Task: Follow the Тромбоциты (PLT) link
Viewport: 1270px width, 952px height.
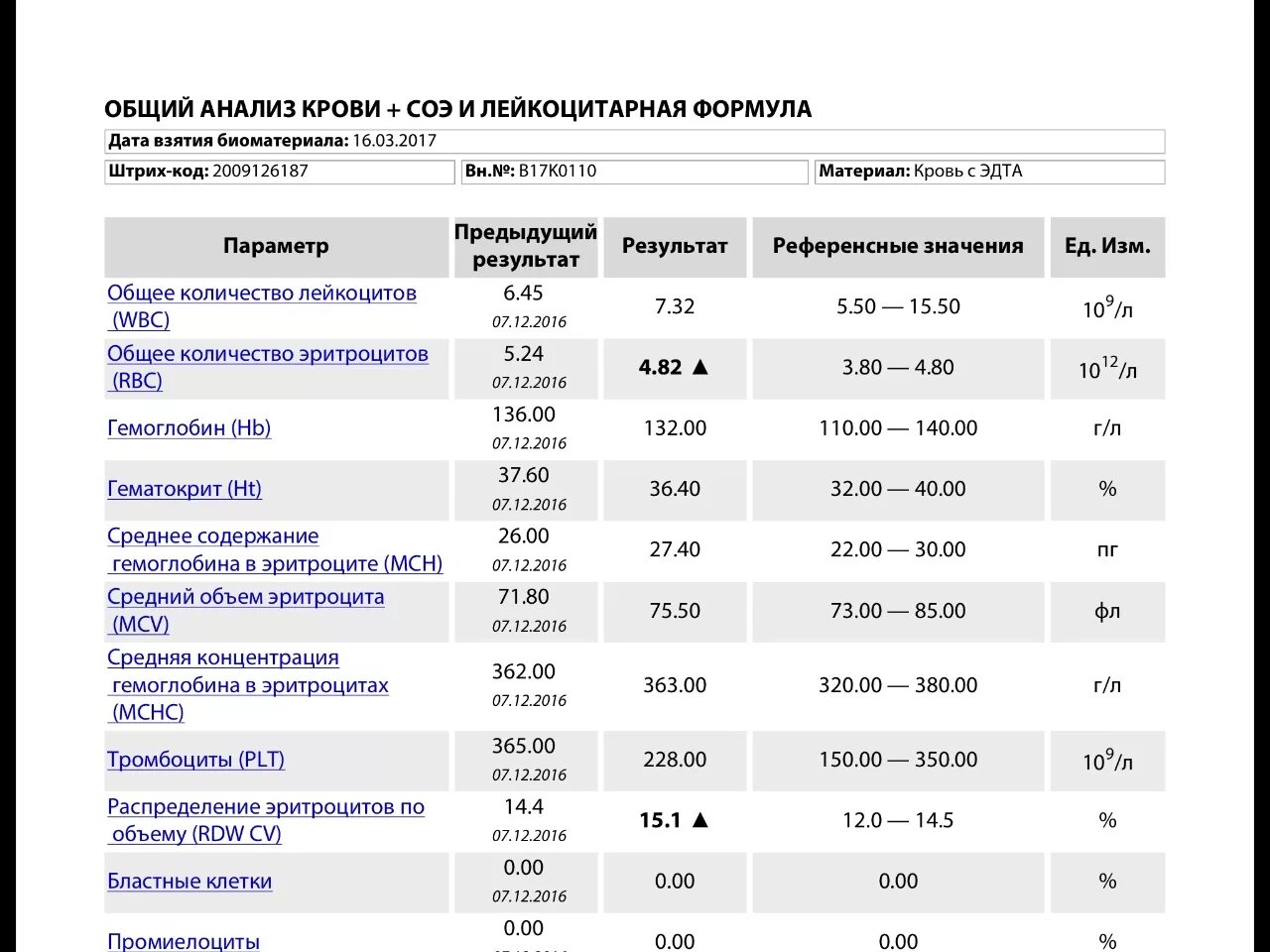Action: point(195,760)
